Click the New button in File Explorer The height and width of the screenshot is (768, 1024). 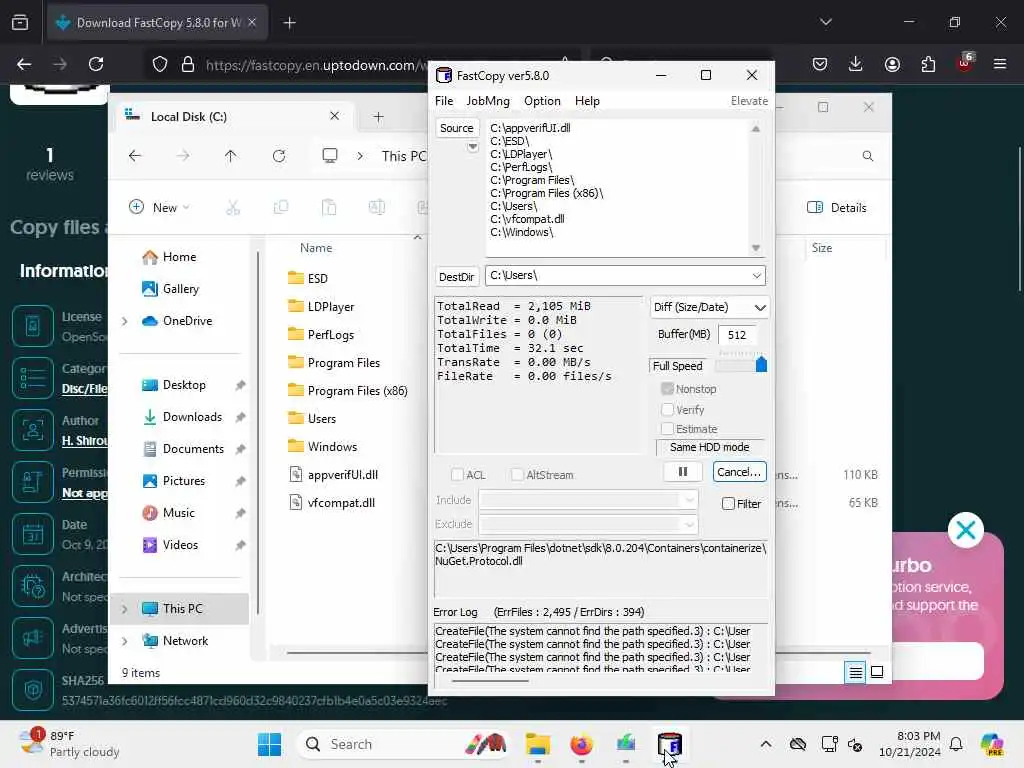pos(159,207)
